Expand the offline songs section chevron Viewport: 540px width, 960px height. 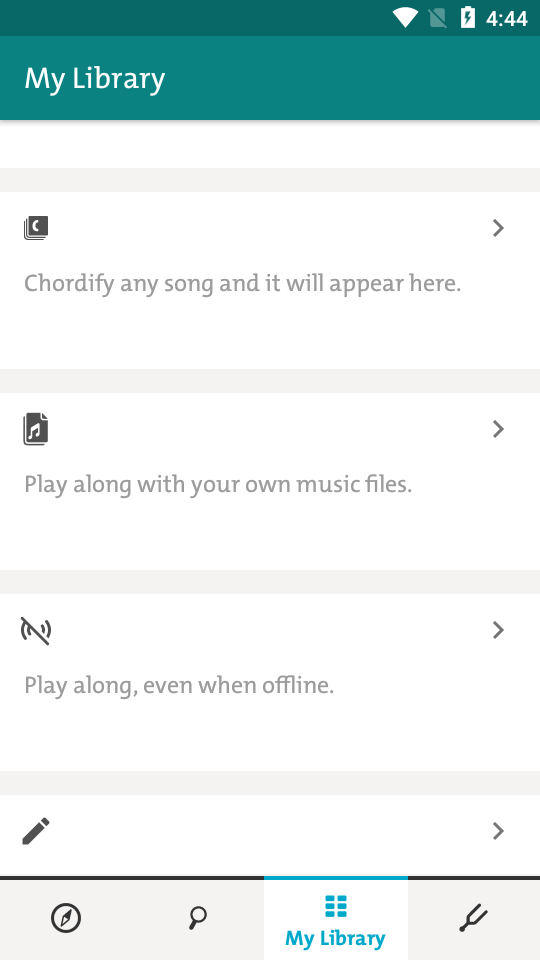[x=498, y=630]
